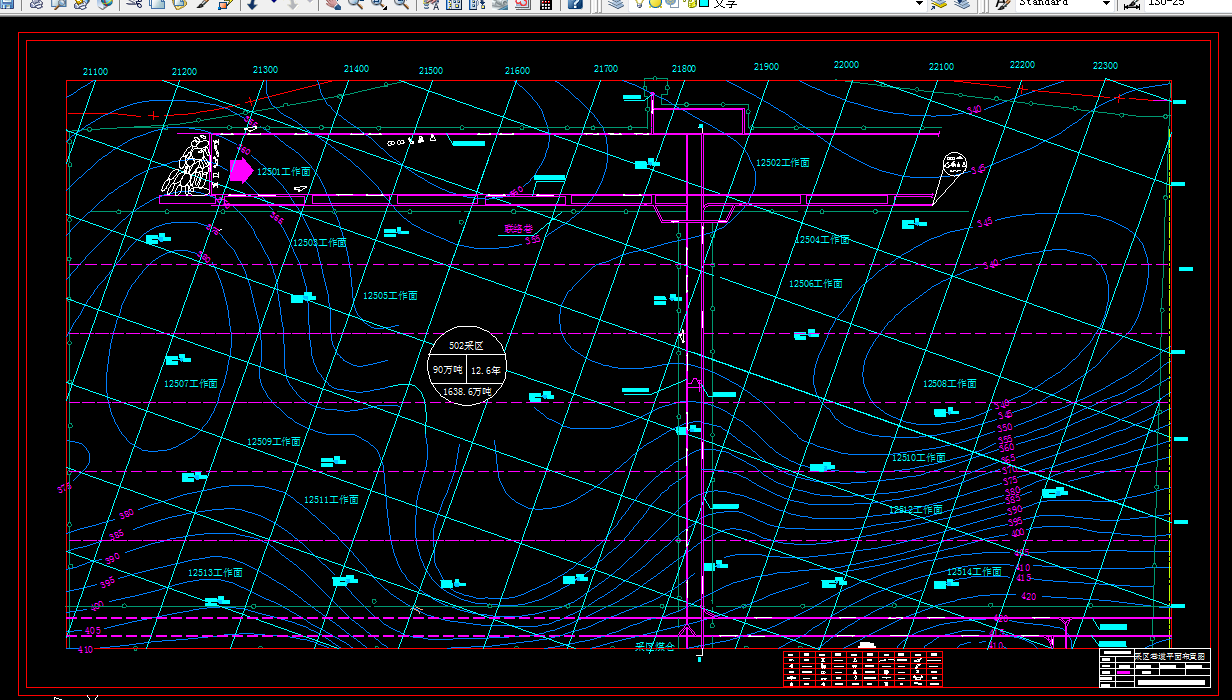Screen dimensions: 1232x700
Task: Open the Tool Palettes window icon
Action: click(476, 3)
